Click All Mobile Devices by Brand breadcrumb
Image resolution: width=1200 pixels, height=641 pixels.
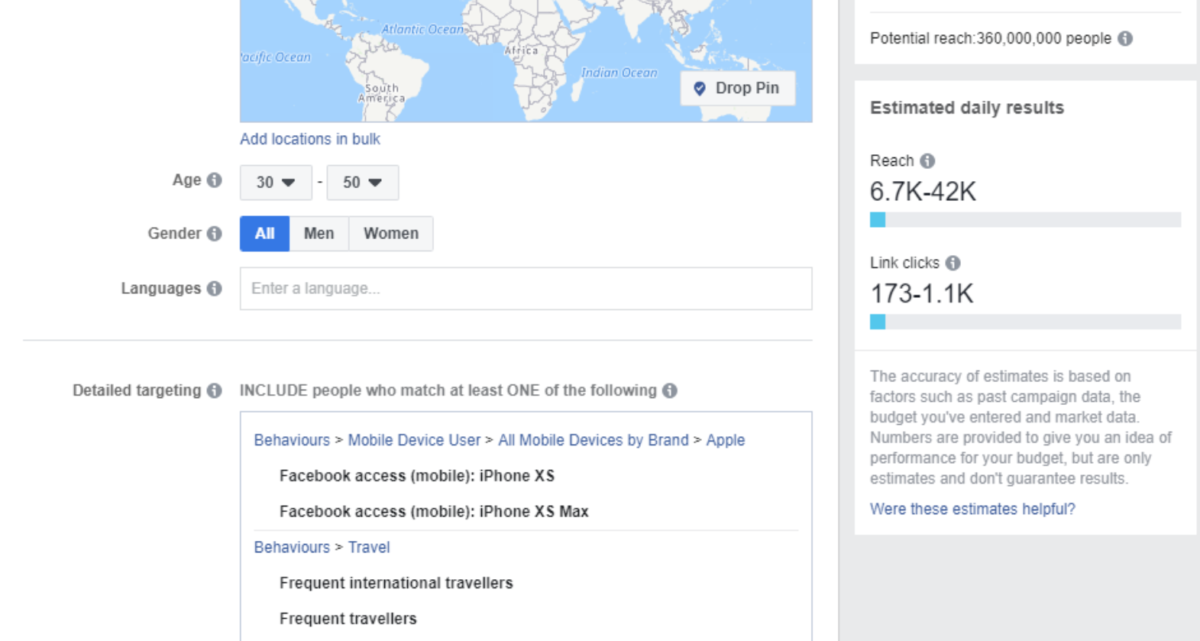(x=593, y=440)
